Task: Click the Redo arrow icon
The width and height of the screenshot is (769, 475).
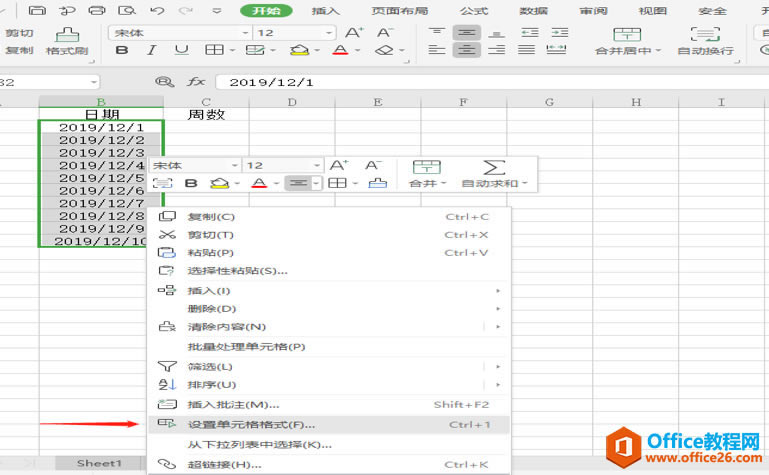Action: click(x=185, y=10)
